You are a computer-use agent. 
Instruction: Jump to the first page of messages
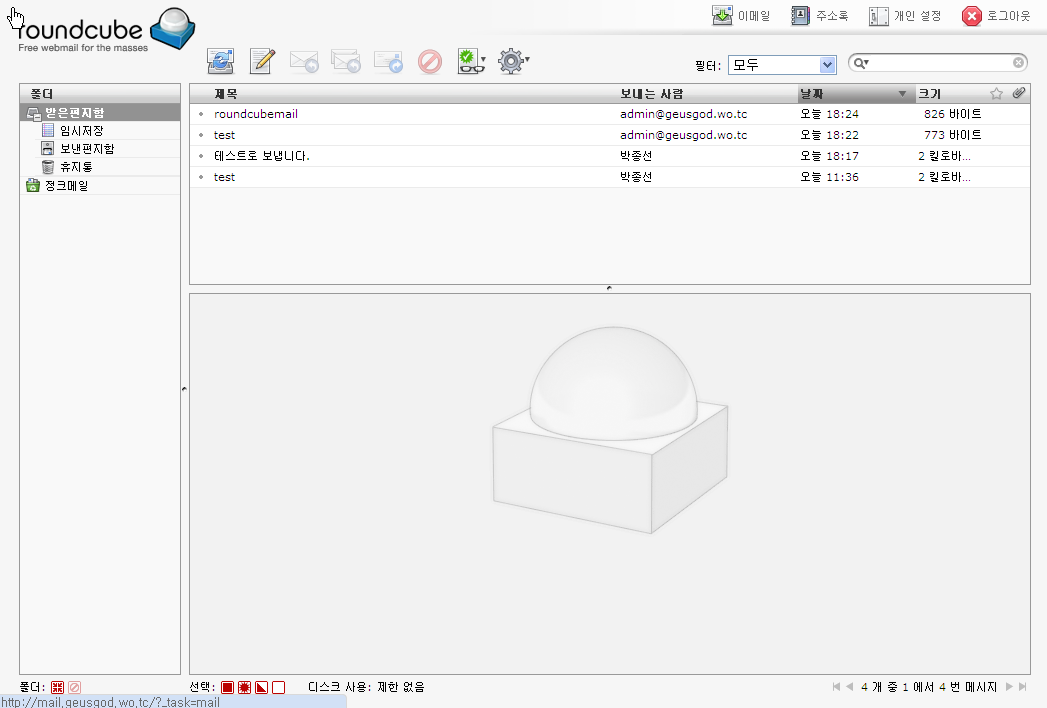tap(836, 687)
